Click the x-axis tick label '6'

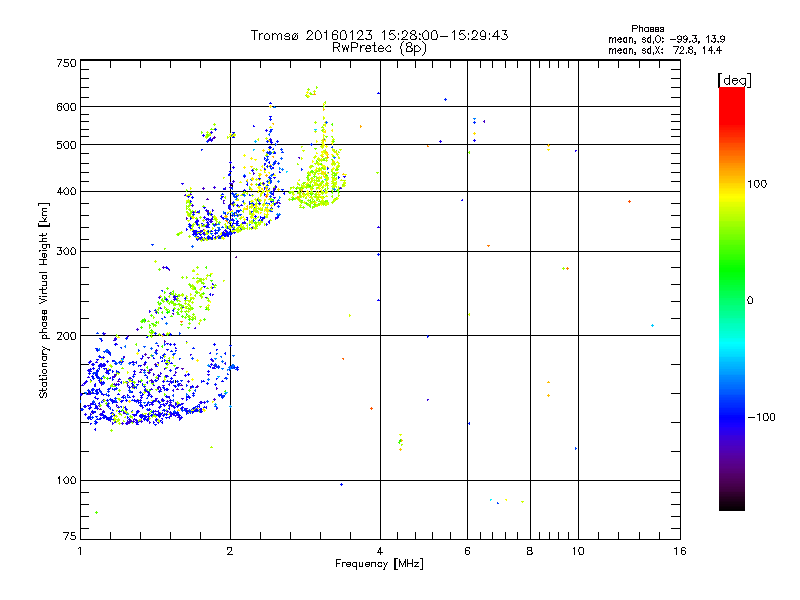coord(467,551)
